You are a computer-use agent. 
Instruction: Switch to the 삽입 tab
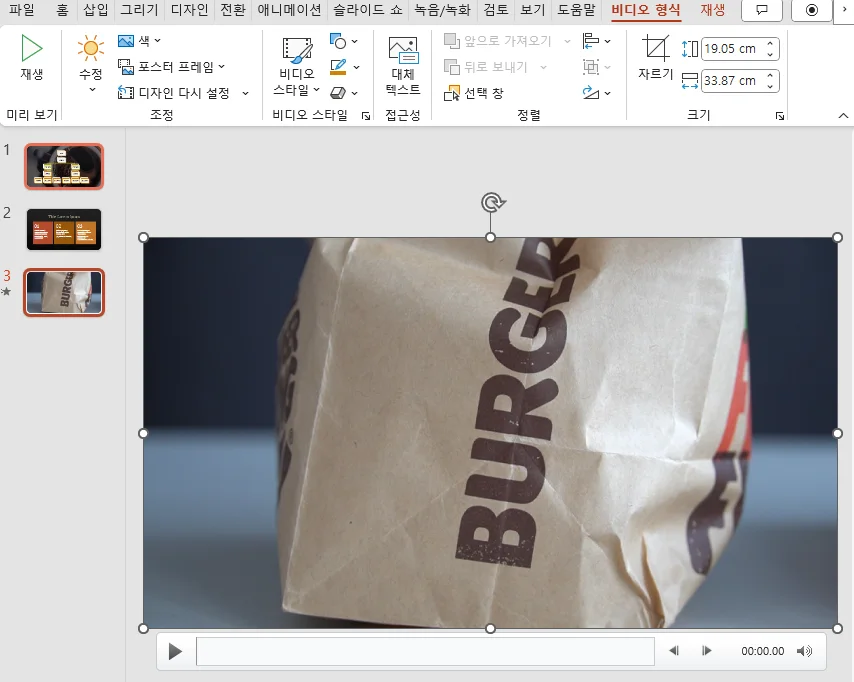96,10
